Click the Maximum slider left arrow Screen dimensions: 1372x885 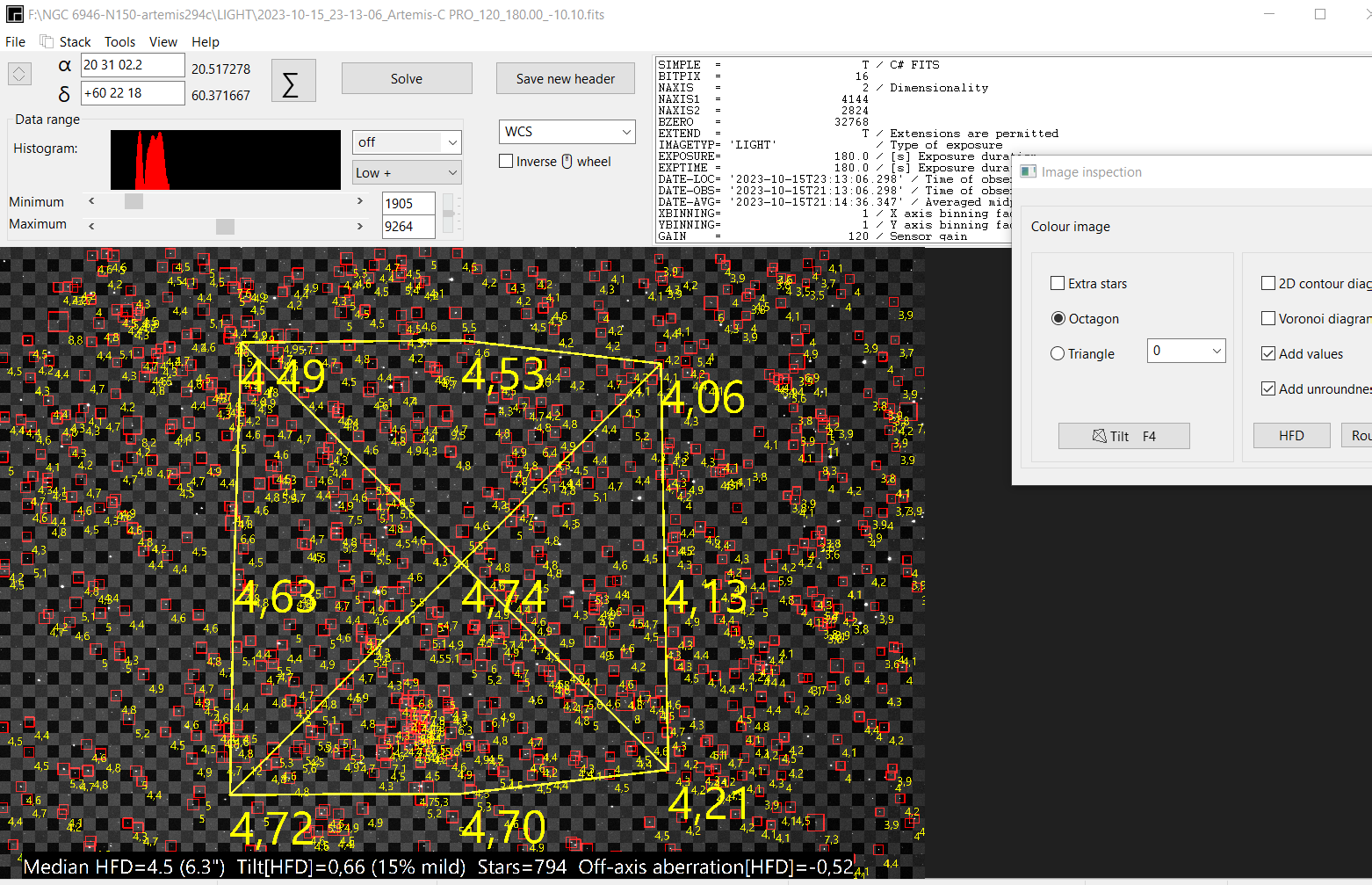tap(92, 226)
